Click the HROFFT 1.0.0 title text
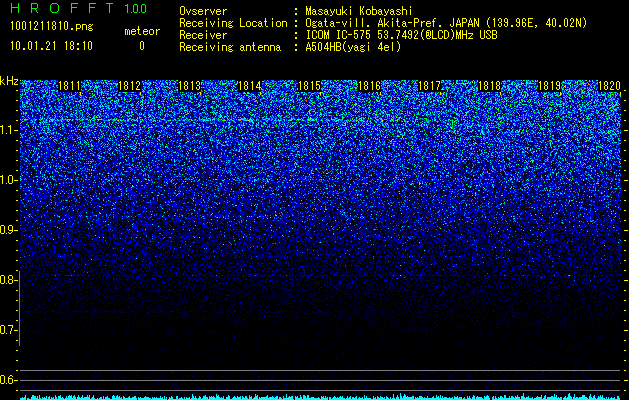Viewport: 629px width, 400px height. coord(78,8)
